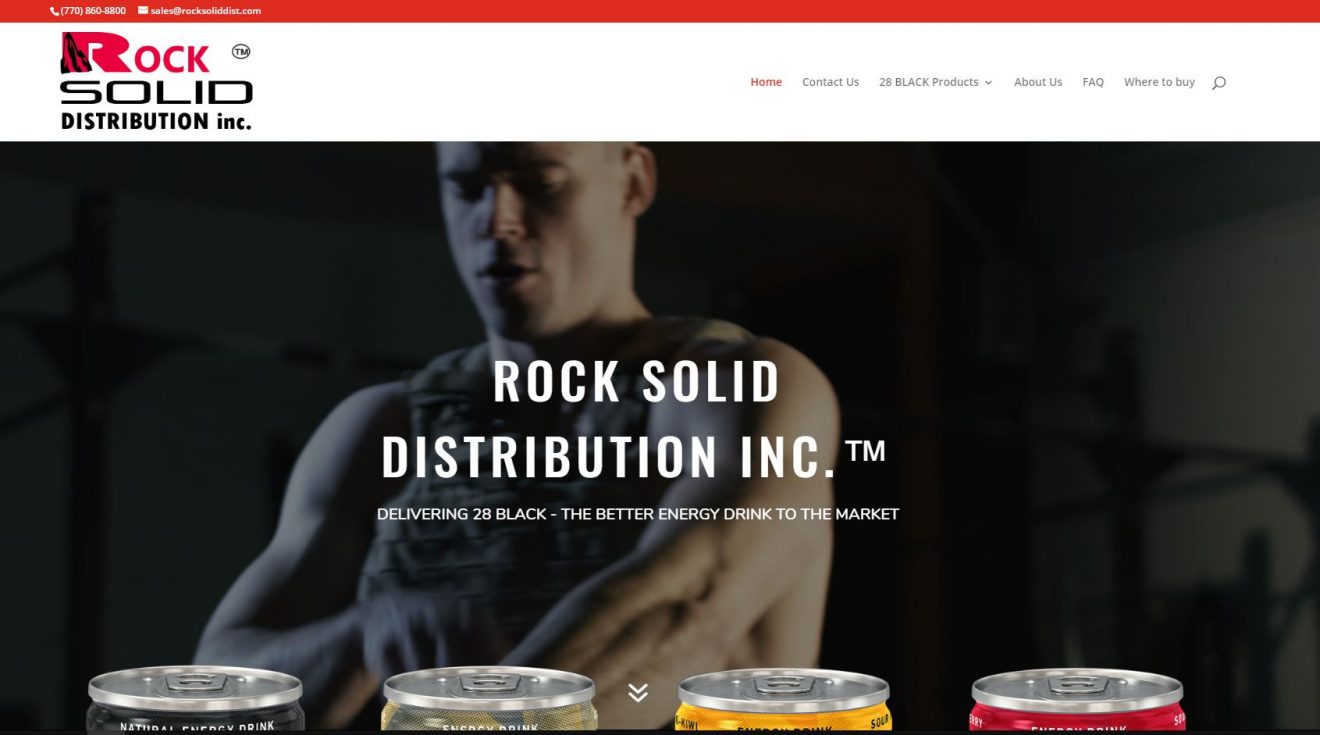Click the search magnifier icon in header
Viewport: 1320px width, 735px height.
point(1218,82)
